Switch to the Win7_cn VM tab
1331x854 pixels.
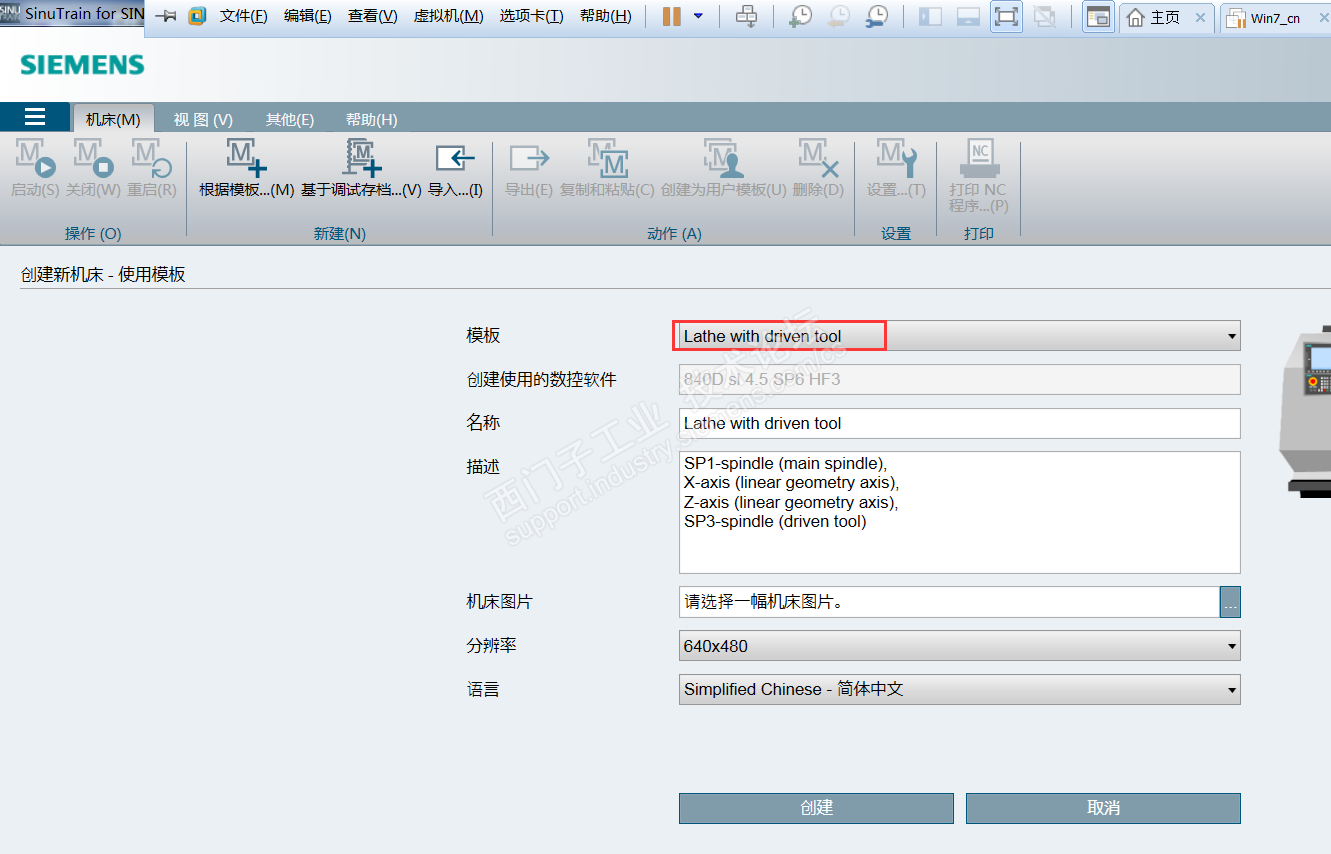pos(1275,19)
